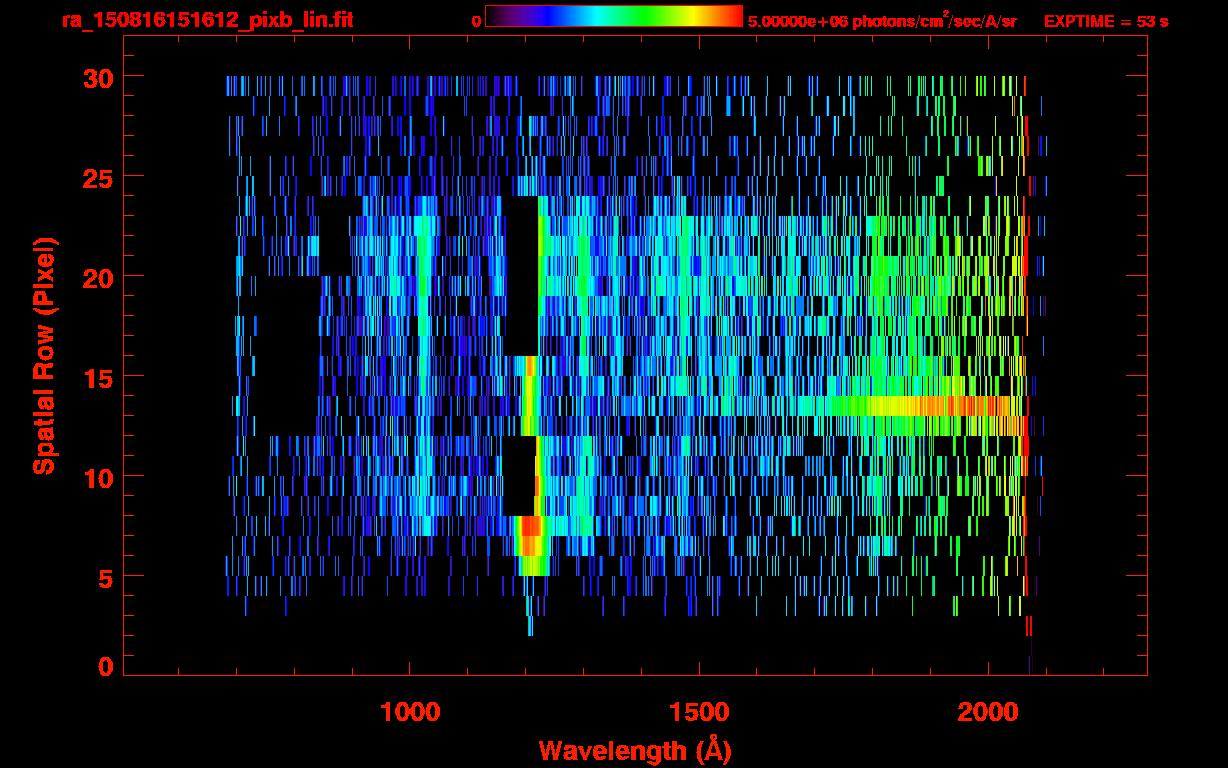Viewport: 1228px width, 768px height.
Task: Click the 0 tick label on Y axis
Action: click(104, 667)
